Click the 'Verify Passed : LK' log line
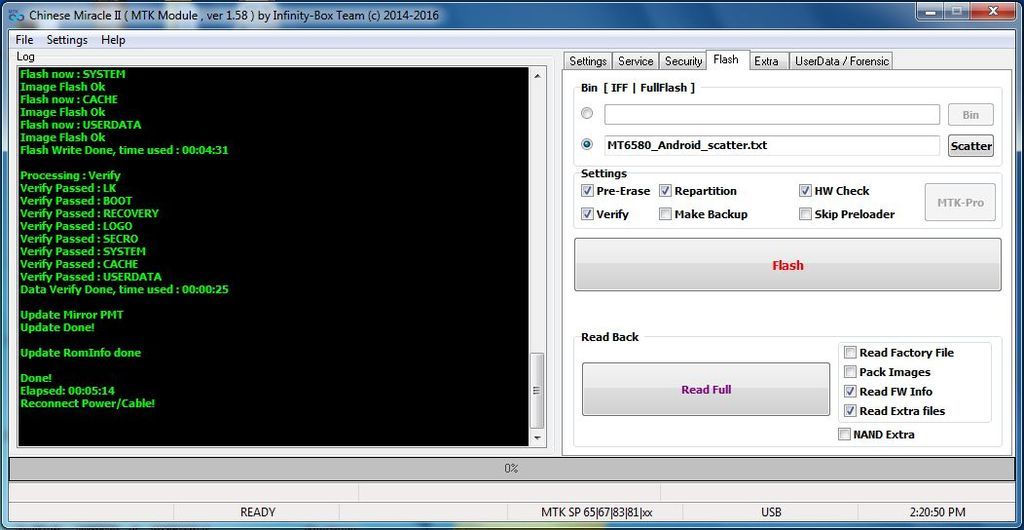Viewport: 1024px width, 530px height. tap(68, 188)
